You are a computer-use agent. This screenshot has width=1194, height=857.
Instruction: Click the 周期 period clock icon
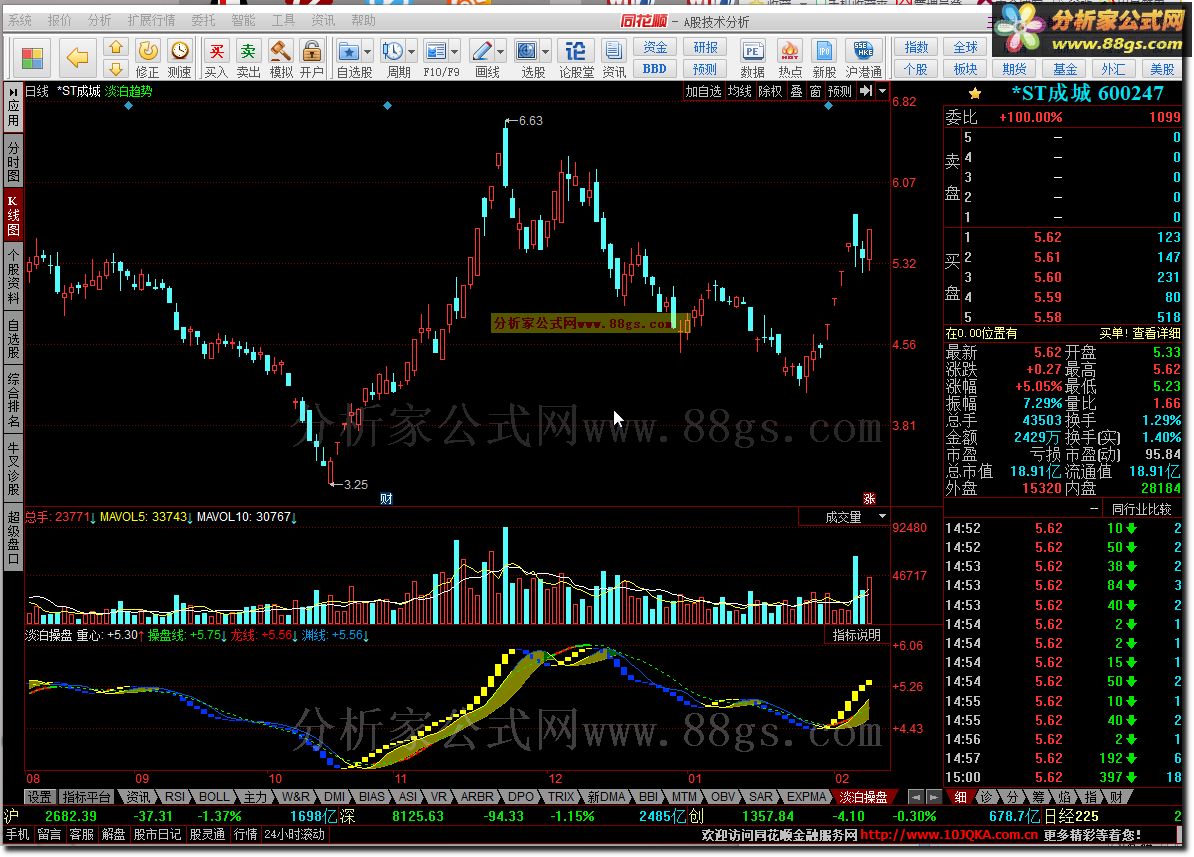(x=393, y=51)
